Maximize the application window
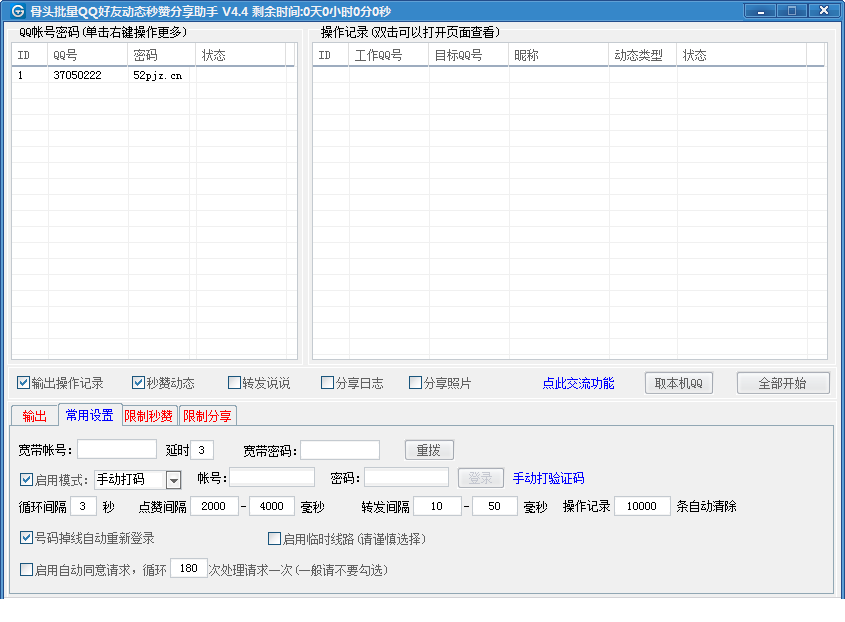Screen dimensions: 845x622 coord(792,11)
